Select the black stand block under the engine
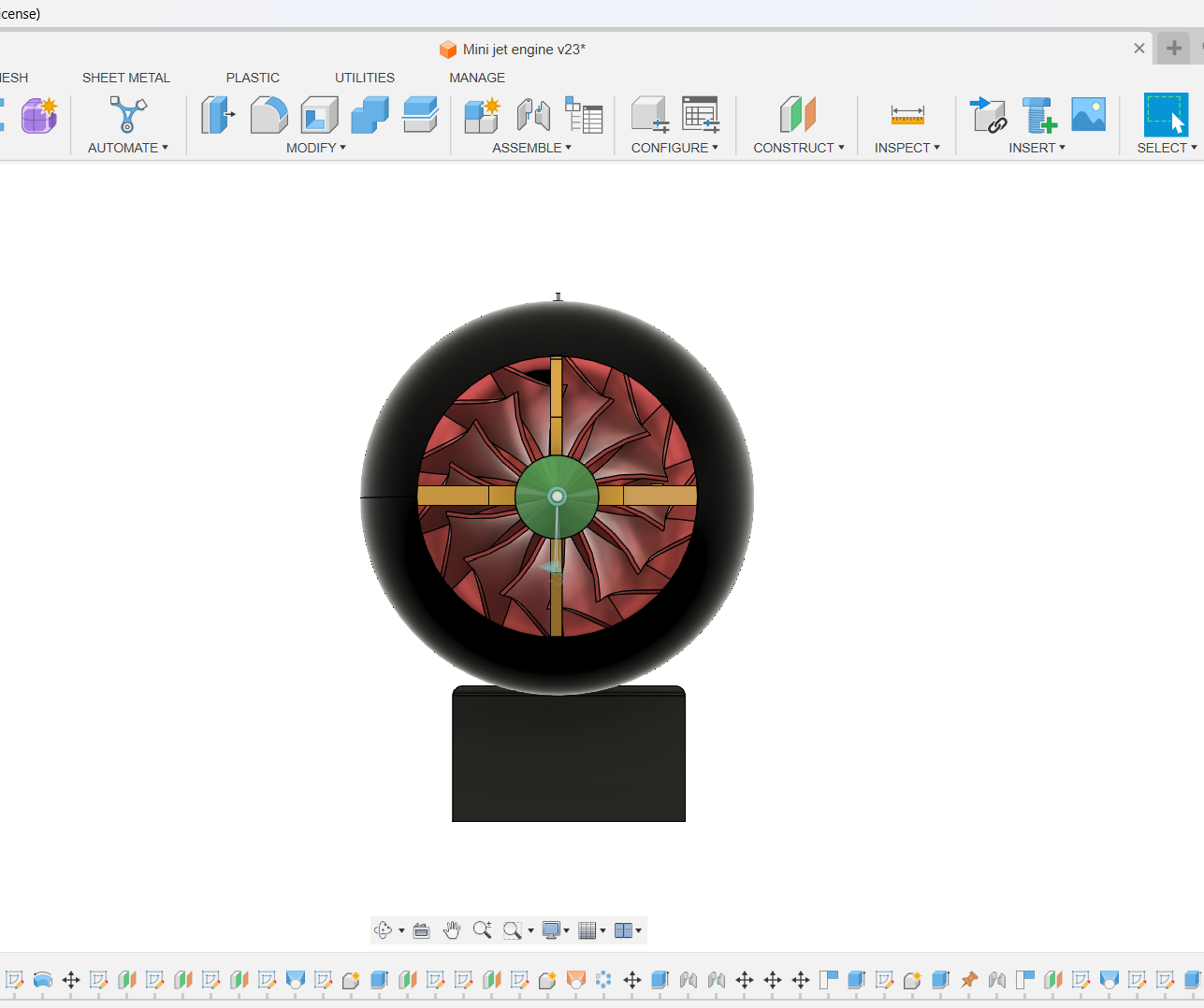Screen dimensions: 1204x1008 [x=569, y=754]
